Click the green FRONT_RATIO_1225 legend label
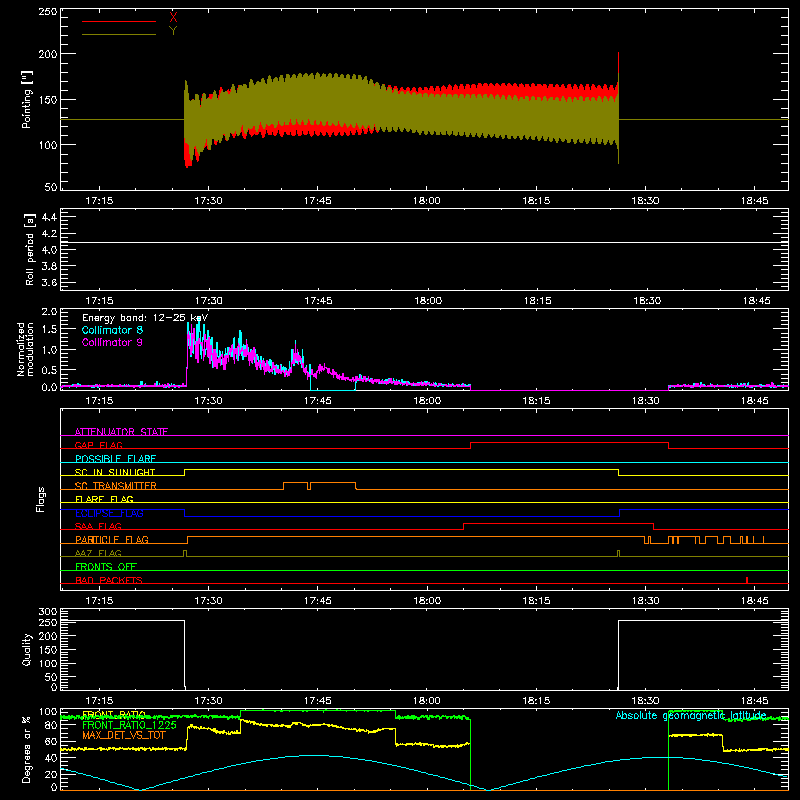 129,725
